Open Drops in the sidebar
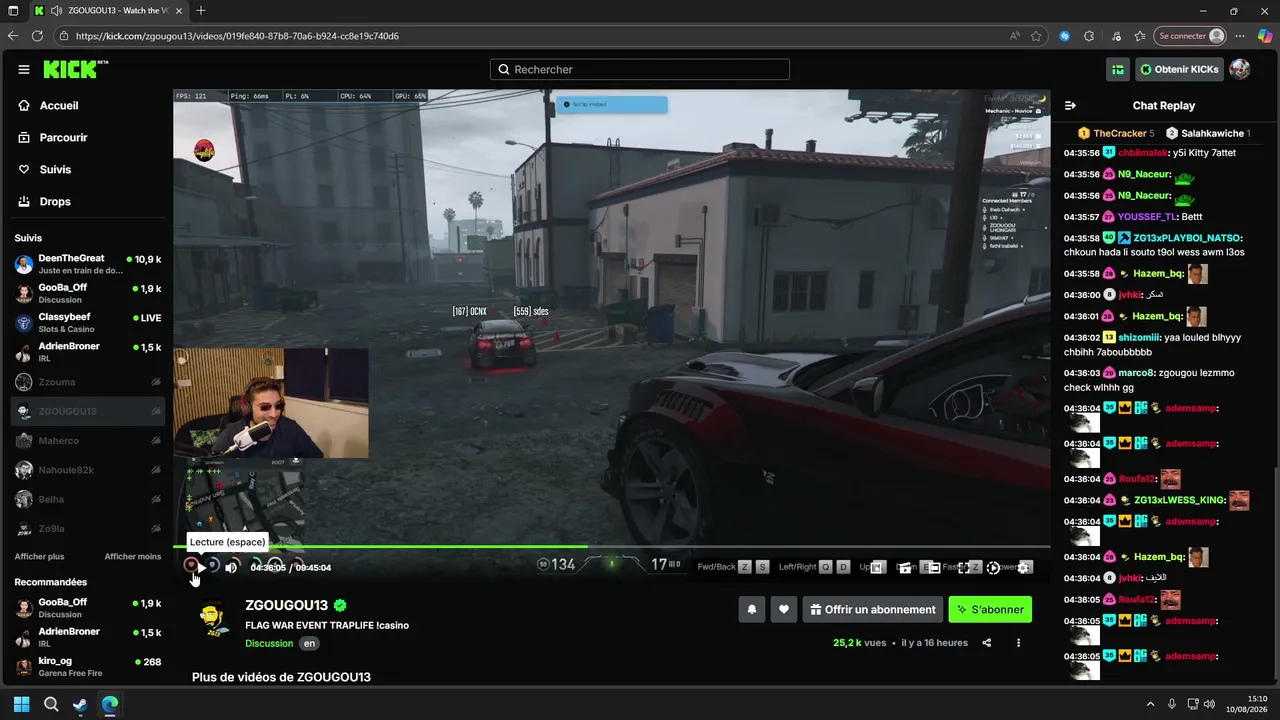The height and width of the screenshot is (720, 1280). 55,201
